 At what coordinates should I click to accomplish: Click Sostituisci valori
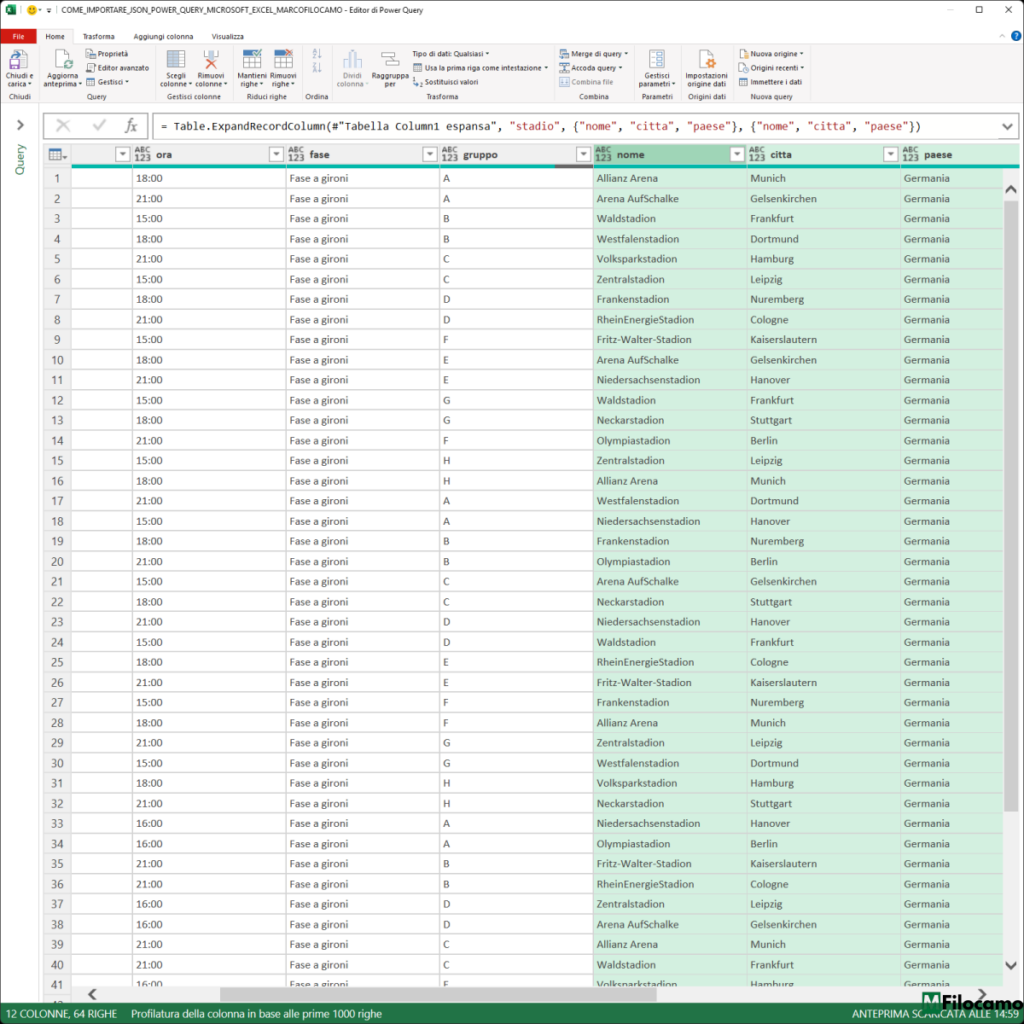445,82
